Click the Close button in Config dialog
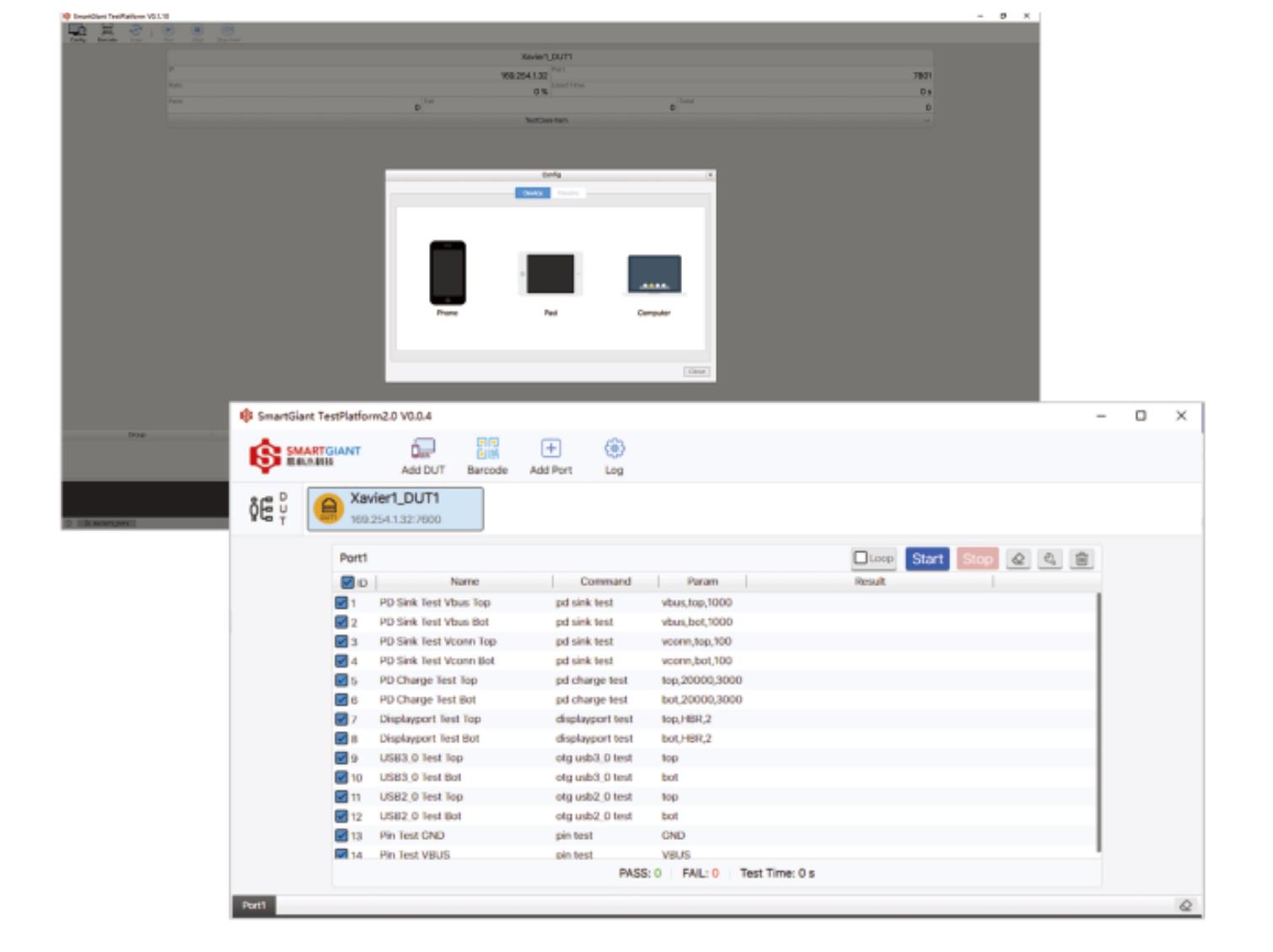The height and width of the screenshot is (952, 1273). point(696,371)
